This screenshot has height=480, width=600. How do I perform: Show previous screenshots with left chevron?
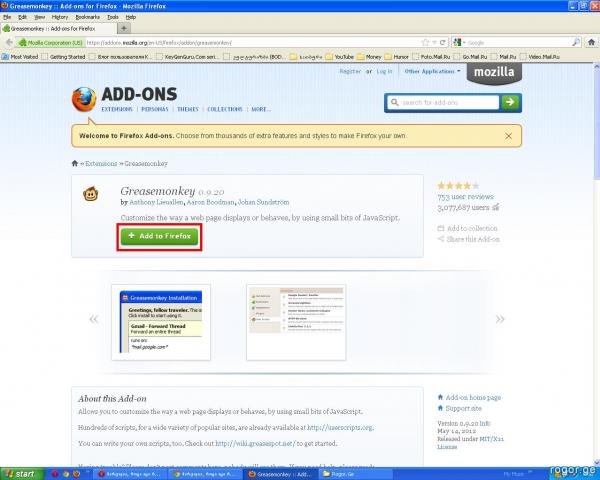coord(93,319)
